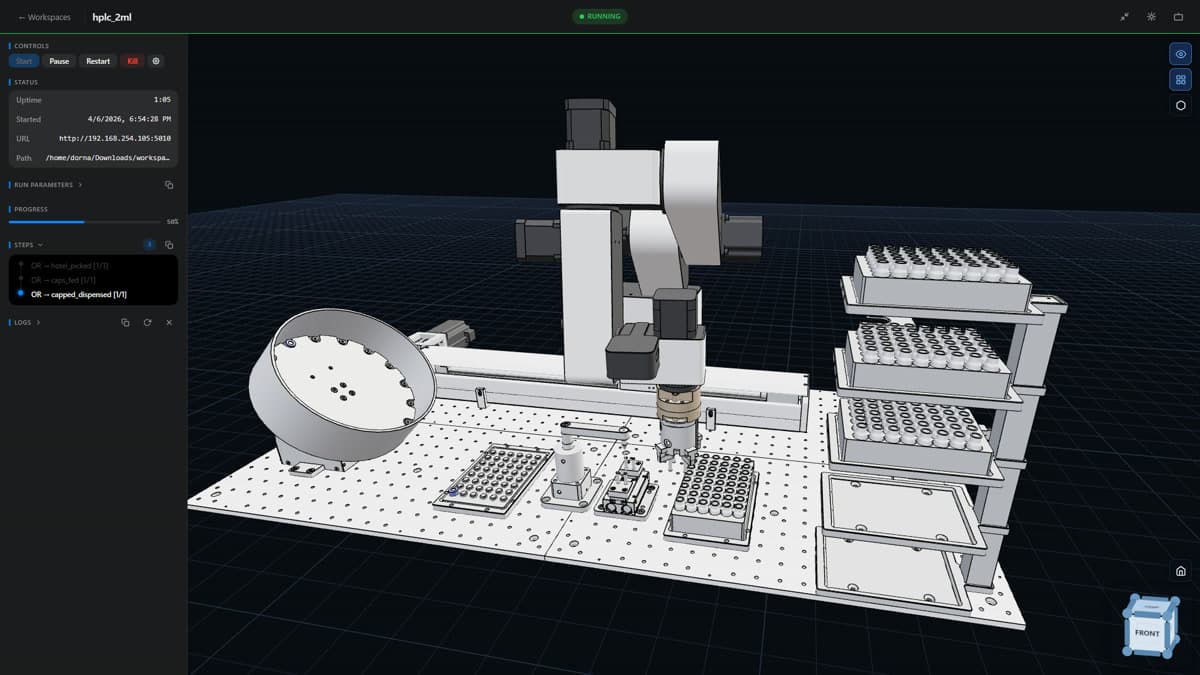Toggle the theme brightness icon in the top bar
Screen dimensions: 1200x675
click(1152, 16)
